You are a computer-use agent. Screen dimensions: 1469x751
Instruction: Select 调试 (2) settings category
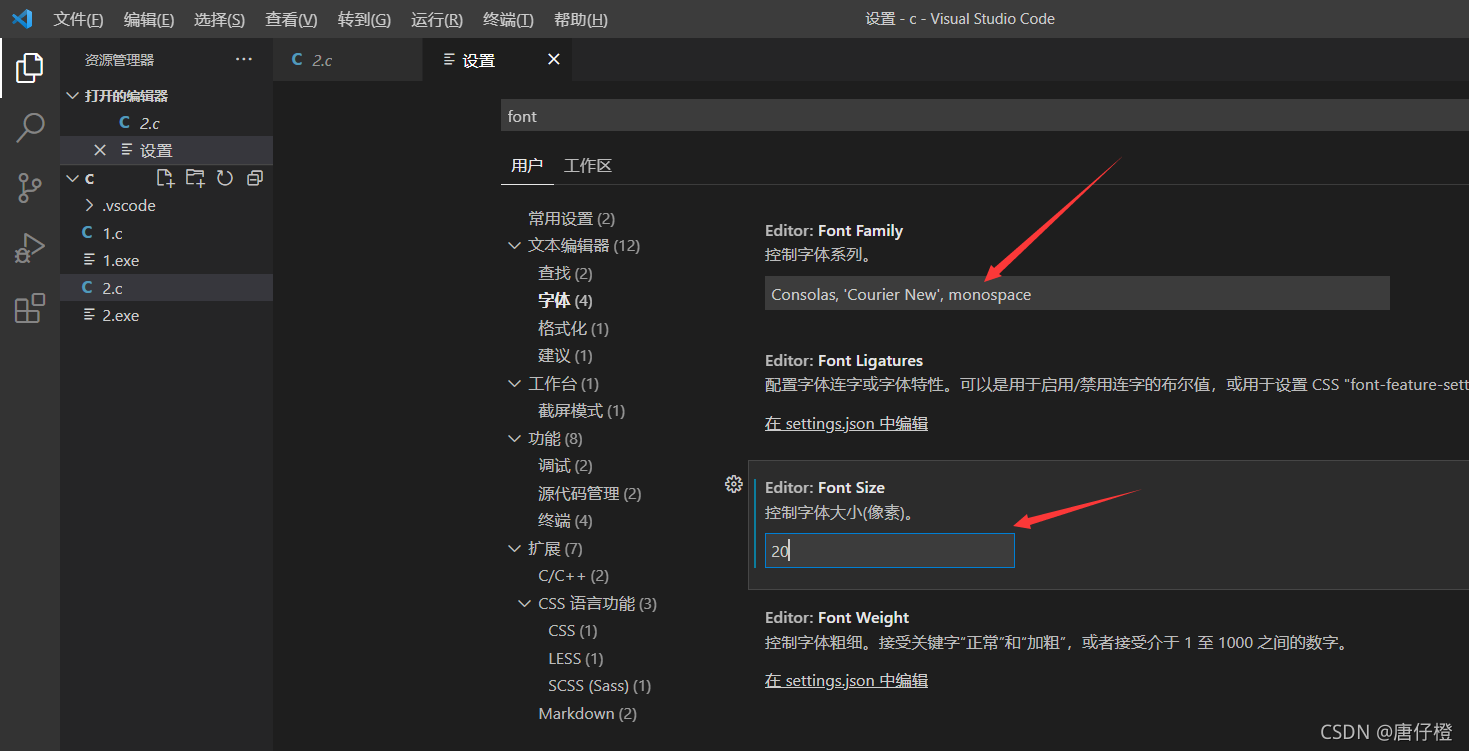click(565, 466)
